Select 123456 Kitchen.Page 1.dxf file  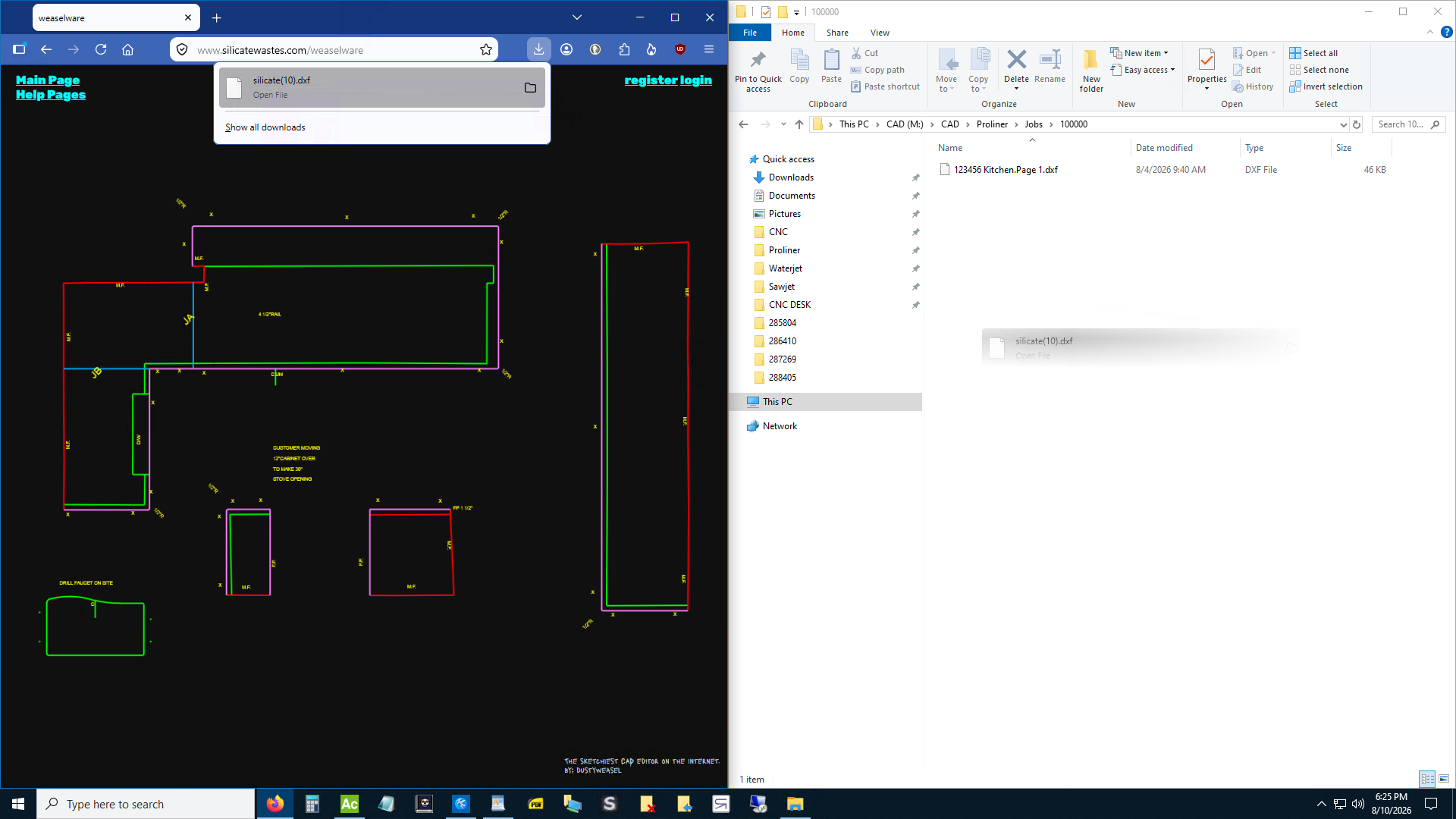coord(1006,170)
